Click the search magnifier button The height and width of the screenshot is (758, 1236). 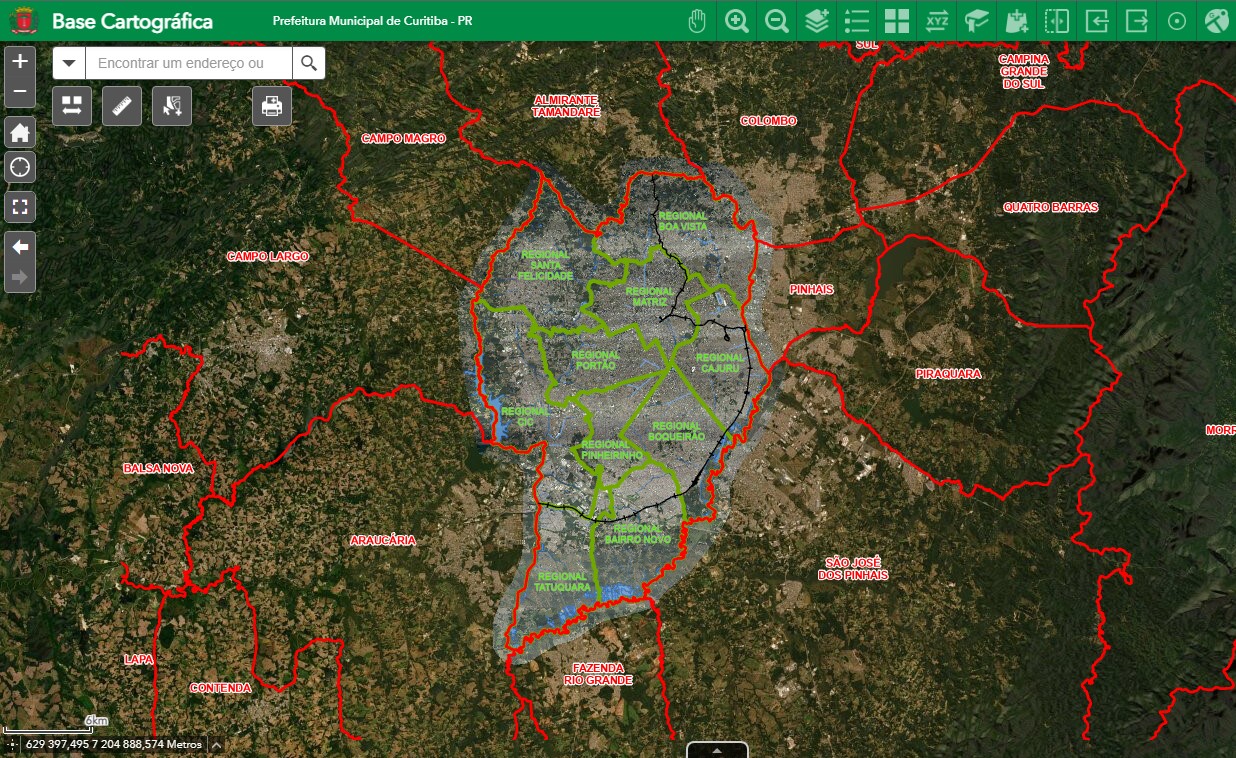309,63
